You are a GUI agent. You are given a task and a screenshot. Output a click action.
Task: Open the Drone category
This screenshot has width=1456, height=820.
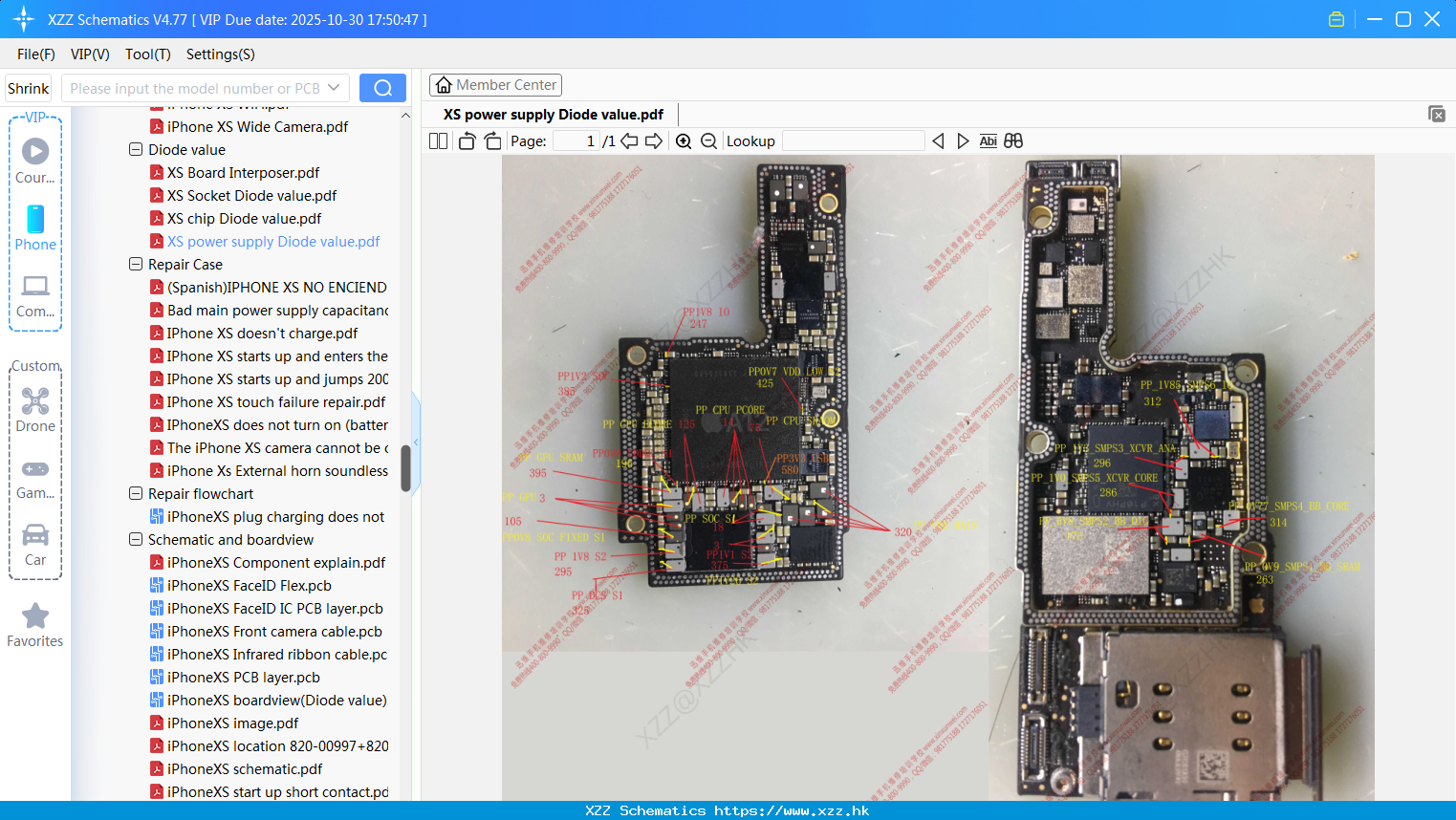[x=35, y=410]
